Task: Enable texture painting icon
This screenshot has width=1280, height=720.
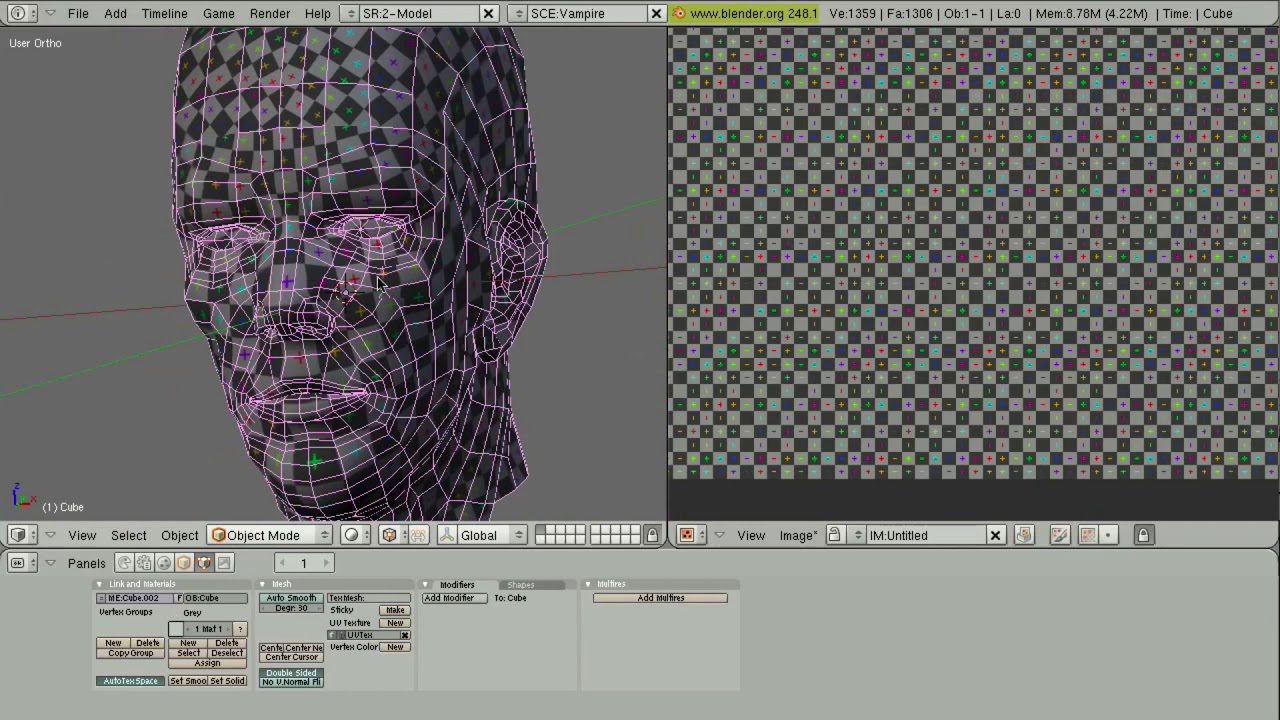Action: tap(1059, 535)
